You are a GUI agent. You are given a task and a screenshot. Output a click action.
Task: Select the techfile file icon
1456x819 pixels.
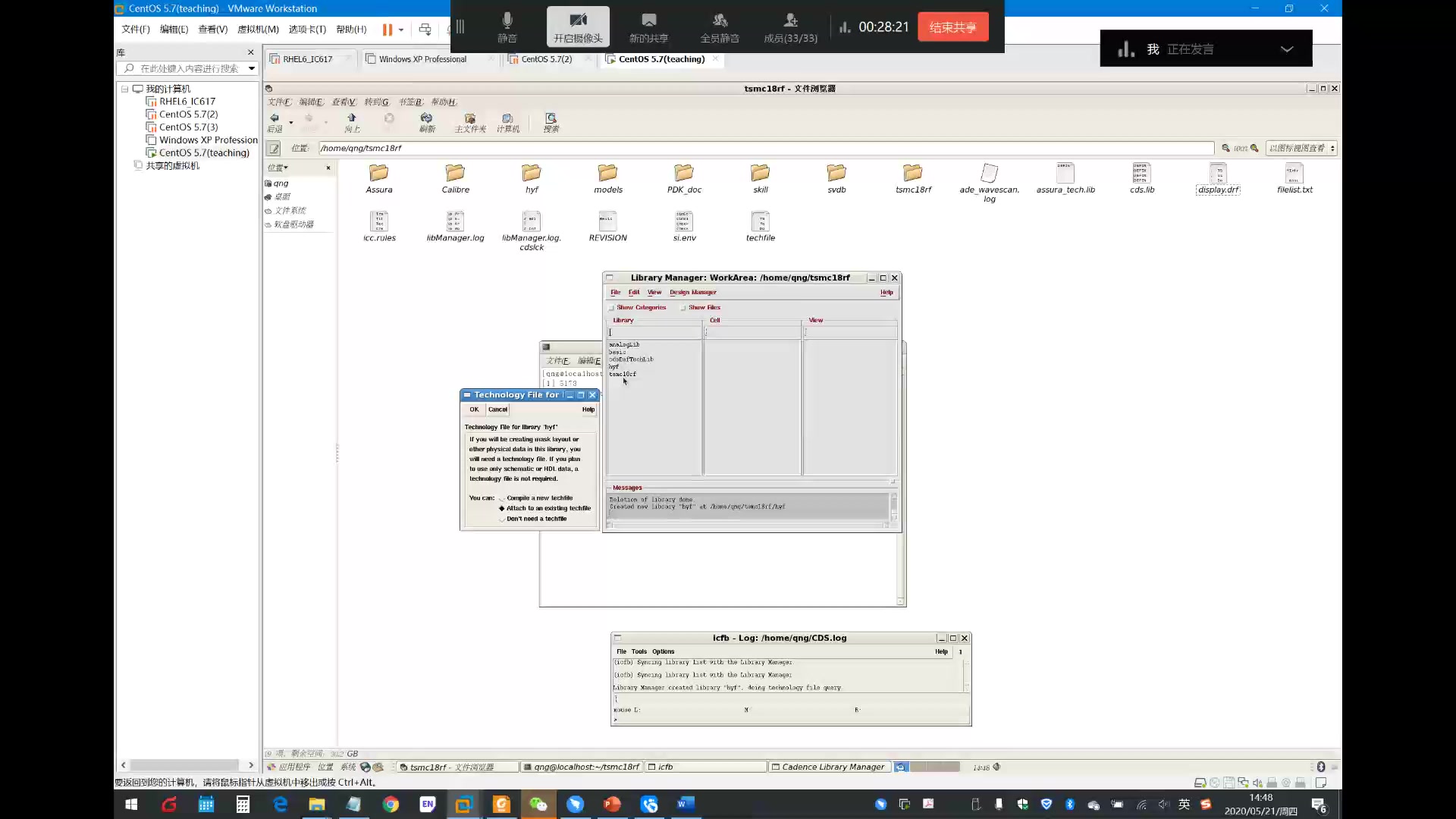[x=761, y=227]
